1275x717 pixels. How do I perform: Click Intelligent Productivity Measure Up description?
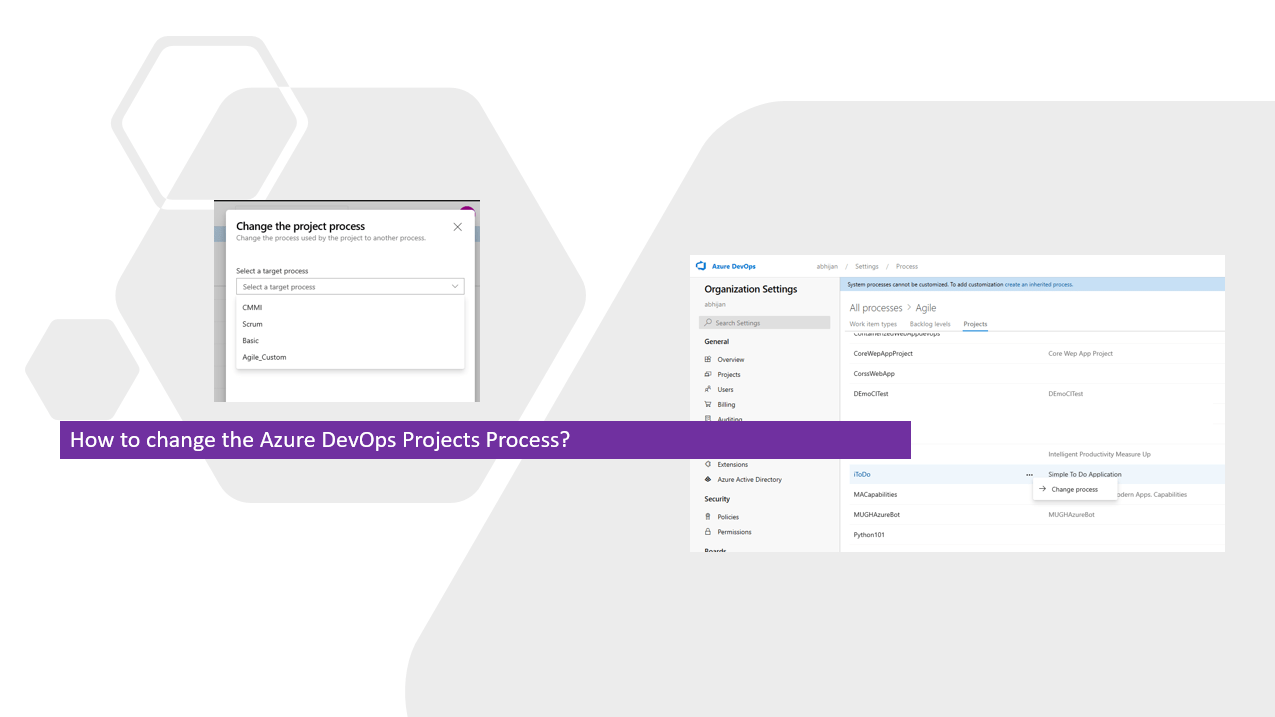coord(1099,454)
